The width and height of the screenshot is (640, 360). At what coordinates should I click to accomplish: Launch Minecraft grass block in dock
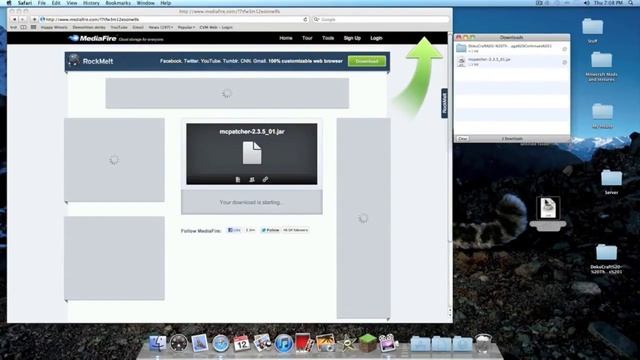[367, 343]
